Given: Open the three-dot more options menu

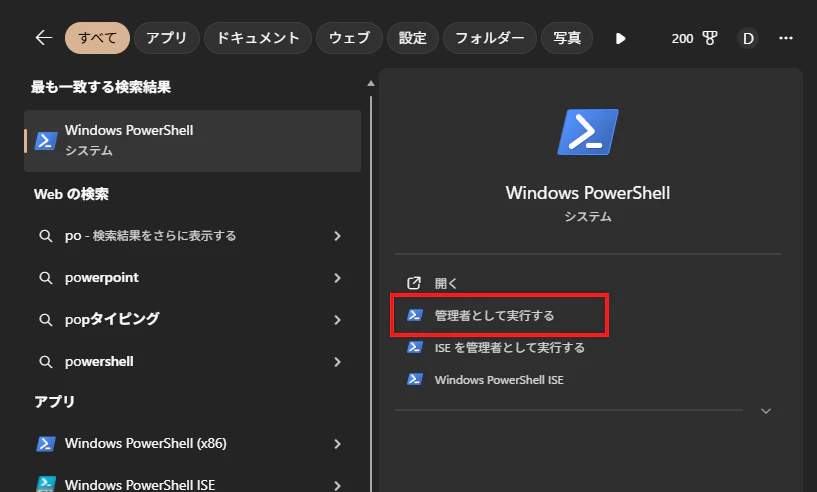Looking at the screenshot, I should click(786, 38).
